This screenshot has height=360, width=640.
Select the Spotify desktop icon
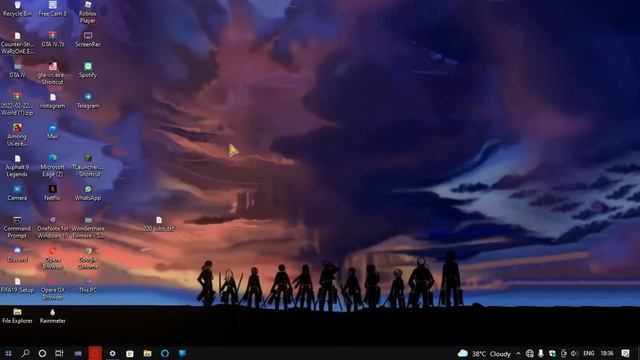click(x=88, y=70)
